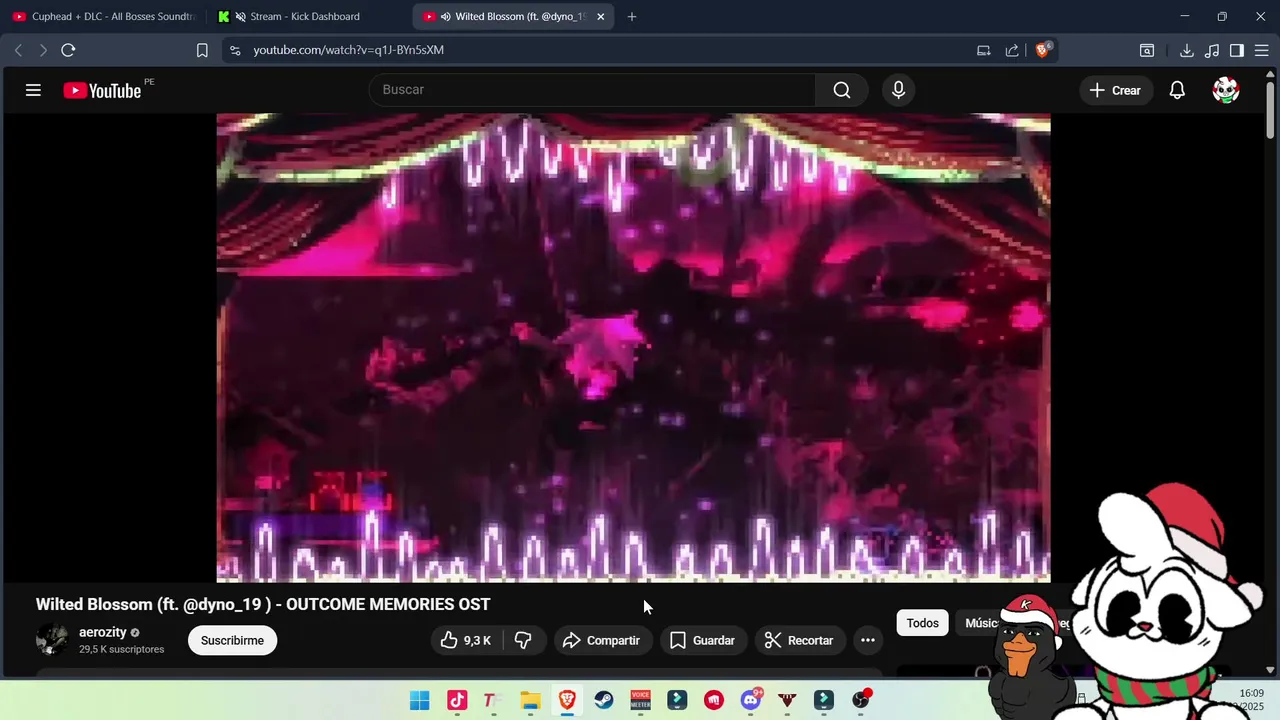
Task: Select the Todos filter chip
Action: point(922,623)
